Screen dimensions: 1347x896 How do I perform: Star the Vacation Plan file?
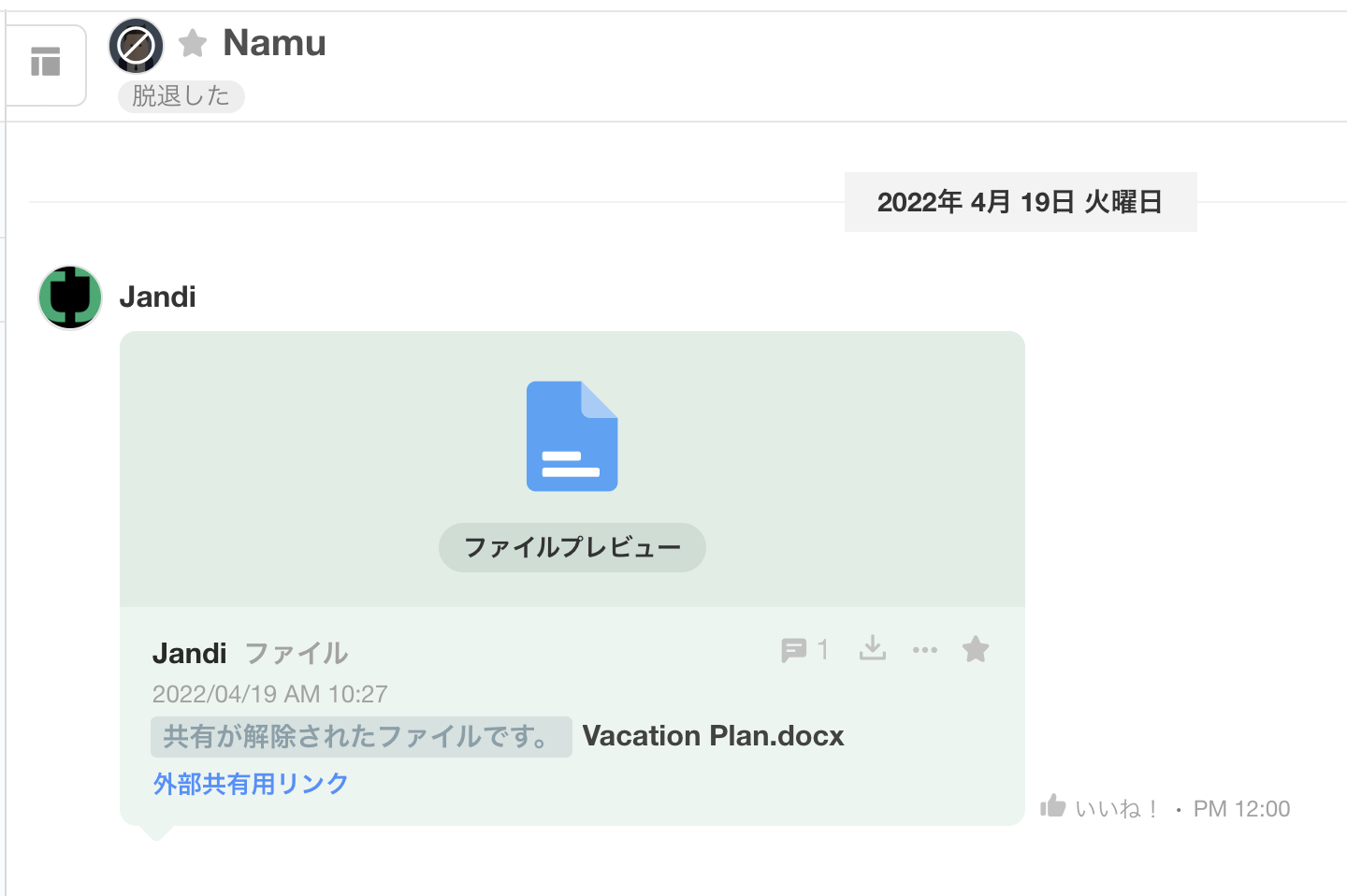(x=976, y=649)
